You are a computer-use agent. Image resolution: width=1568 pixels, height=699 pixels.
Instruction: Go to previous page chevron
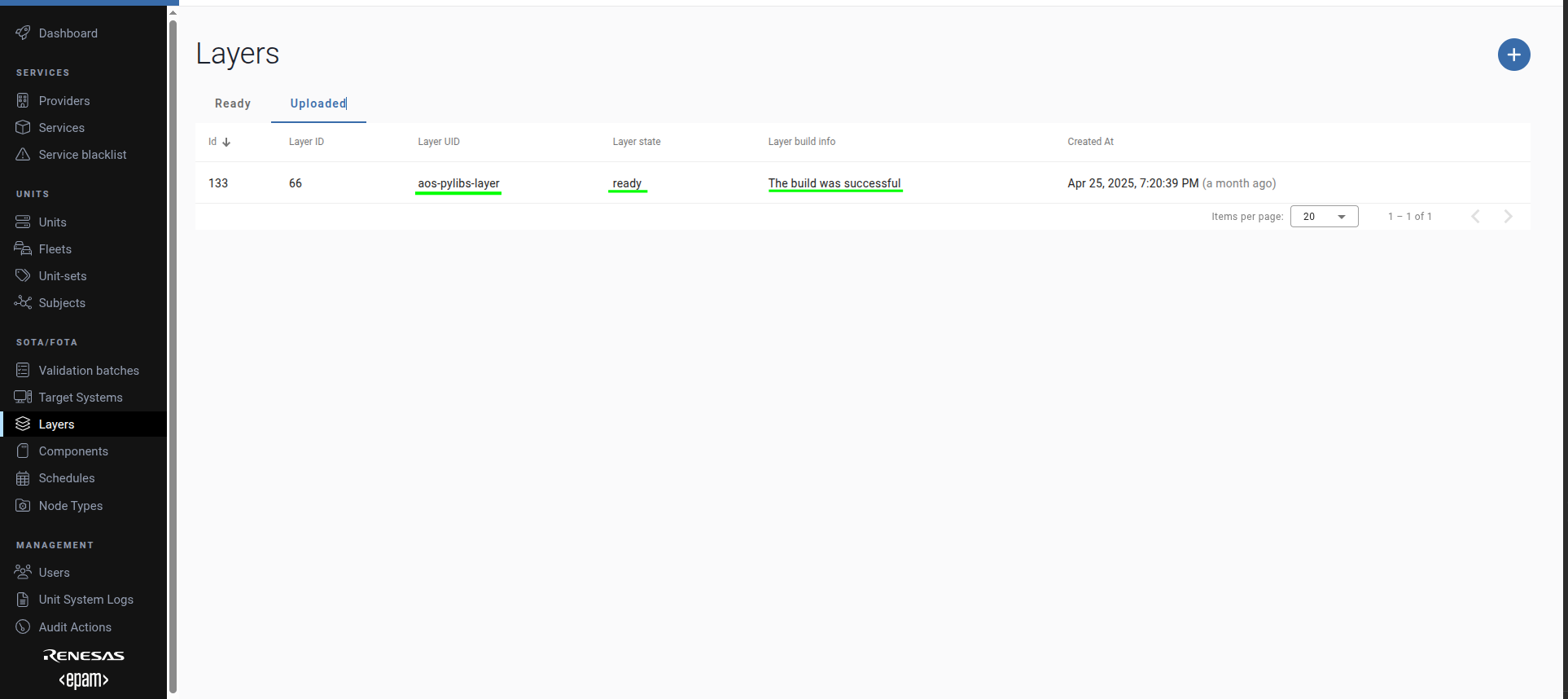point(1475,217)
